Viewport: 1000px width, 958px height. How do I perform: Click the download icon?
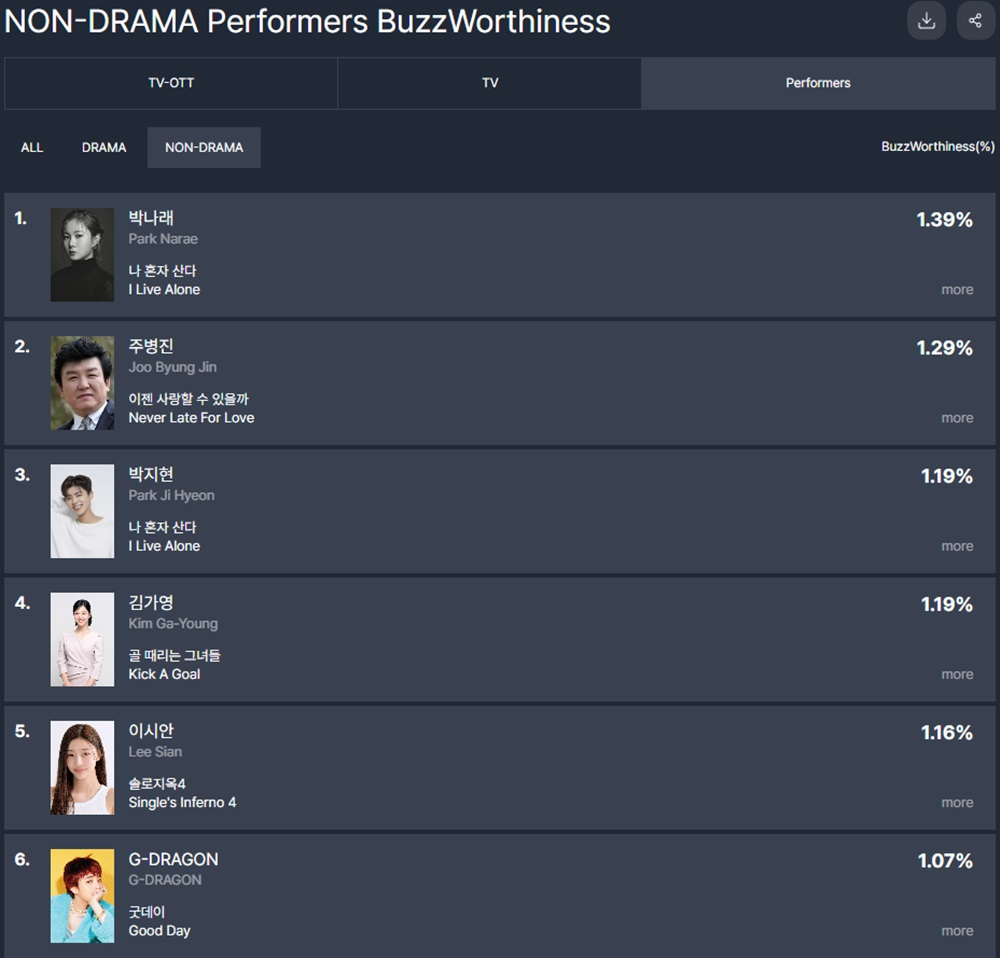pos(926,21)
